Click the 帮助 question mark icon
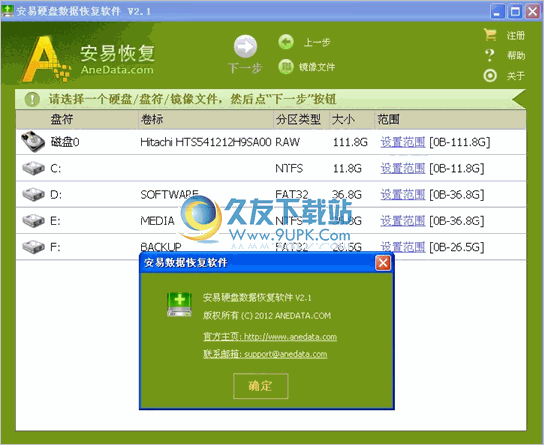Viewport: 544px width, 445px height. click(x=490, y=55)
